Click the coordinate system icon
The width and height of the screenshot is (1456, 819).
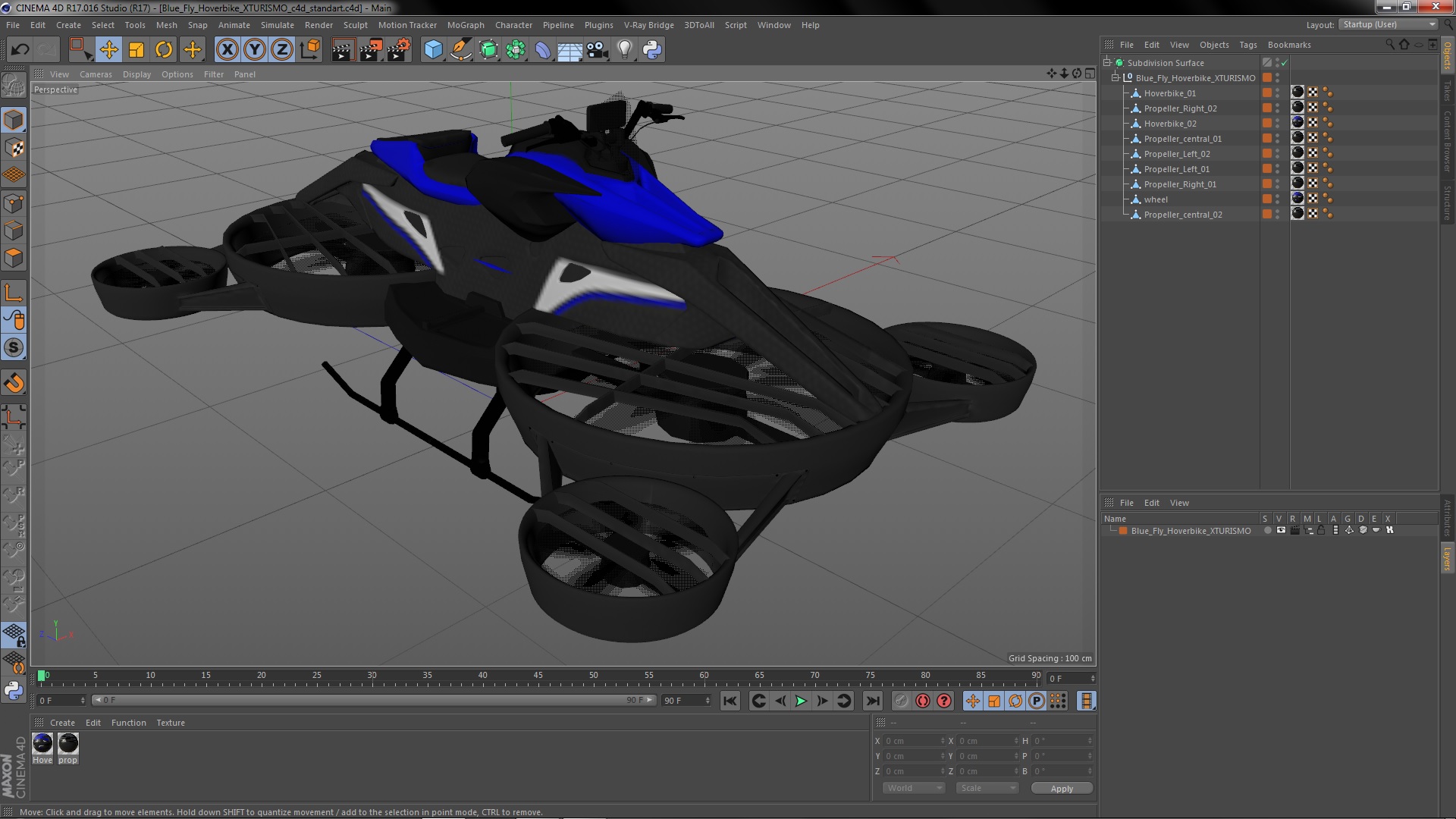[x=309, y=50]
